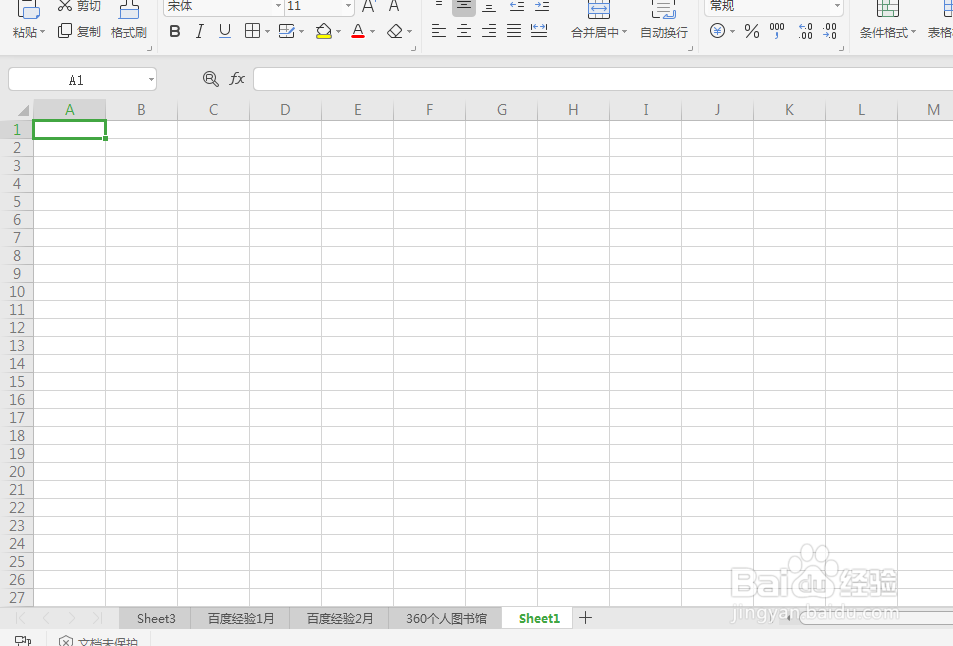953x646 pixels.
Task: Open the currency format dropdown arrow
Action: click(x=732, y=32)
